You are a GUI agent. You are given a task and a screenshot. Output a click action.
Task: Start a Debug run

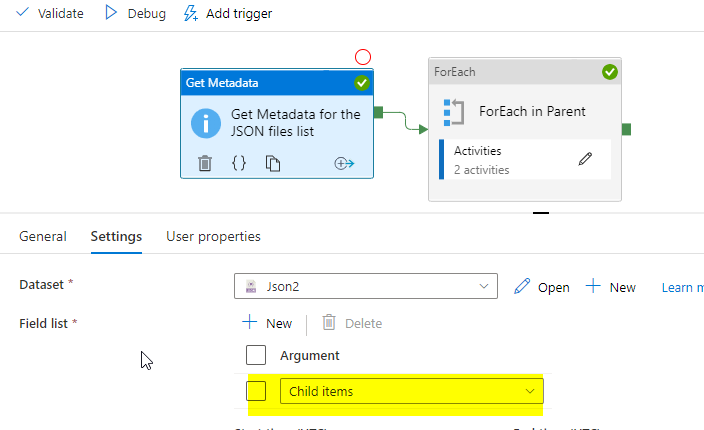point(136,13)
